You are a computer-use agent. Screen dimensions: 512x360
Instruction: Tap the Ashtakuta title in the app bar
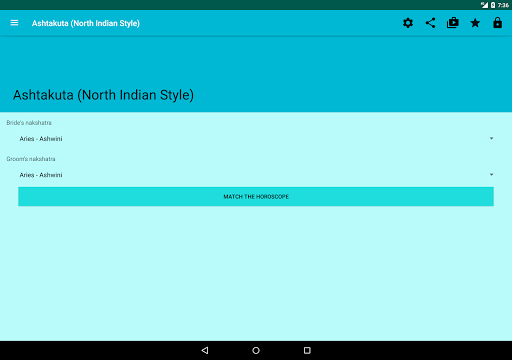[x=86, y=23]
